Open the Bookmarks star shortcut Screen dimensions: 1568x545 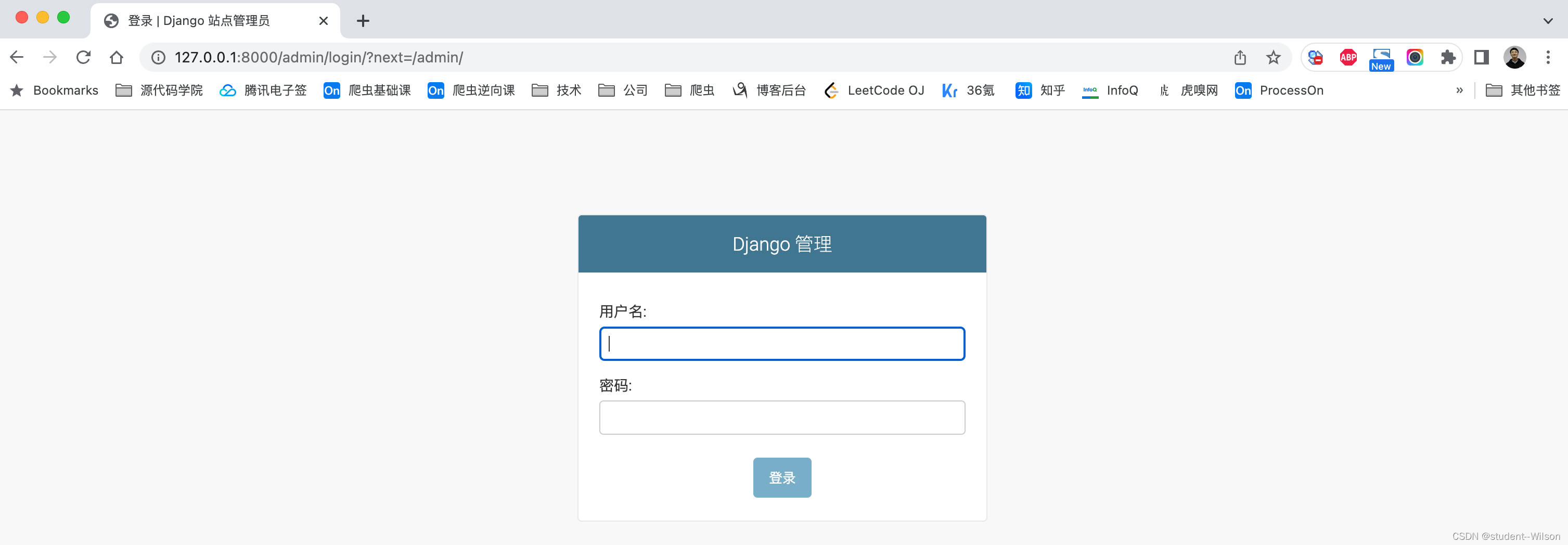click(54, 90)
